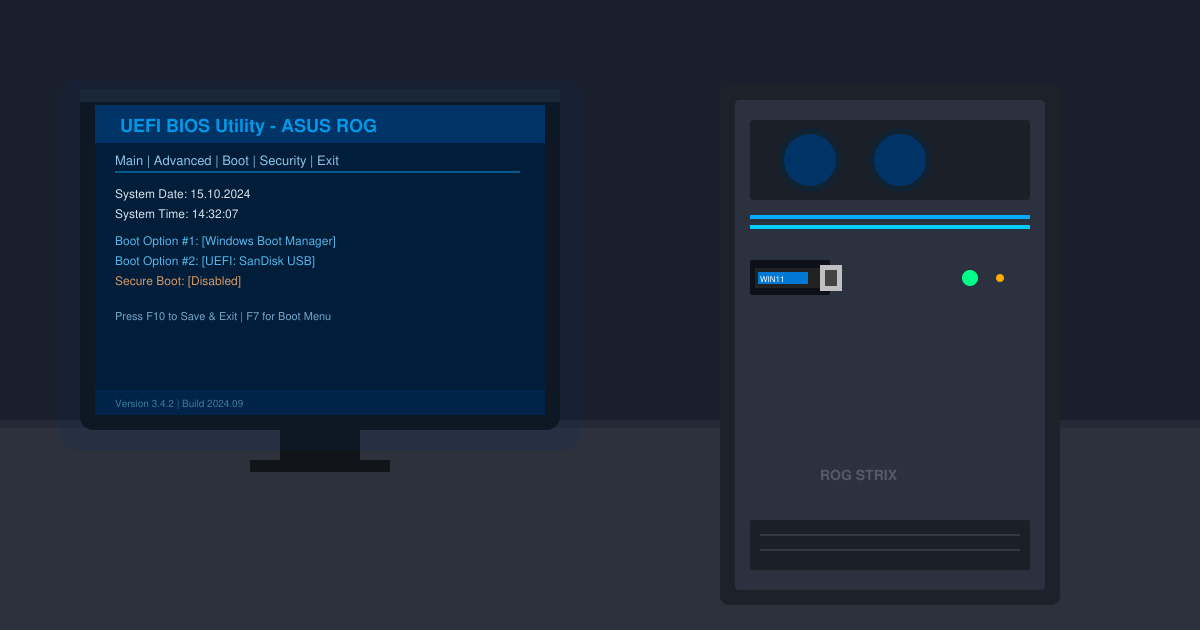Click the right circular fan on tower
Image resolution: width=1200 pixels, height=630 pixels.
(900, 160)
